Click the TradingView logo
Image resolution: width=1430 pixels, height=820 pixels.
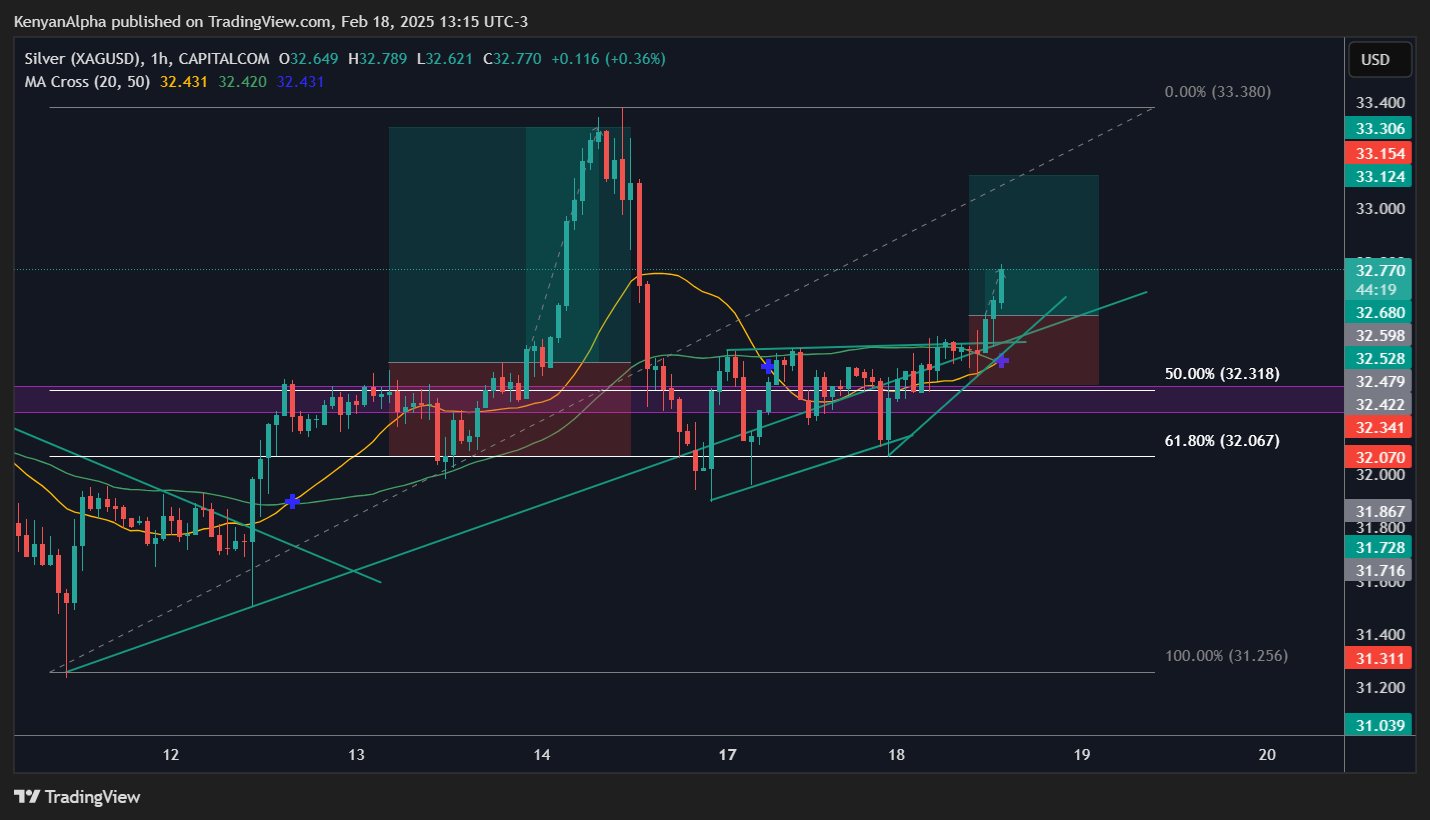pos(77,797)
